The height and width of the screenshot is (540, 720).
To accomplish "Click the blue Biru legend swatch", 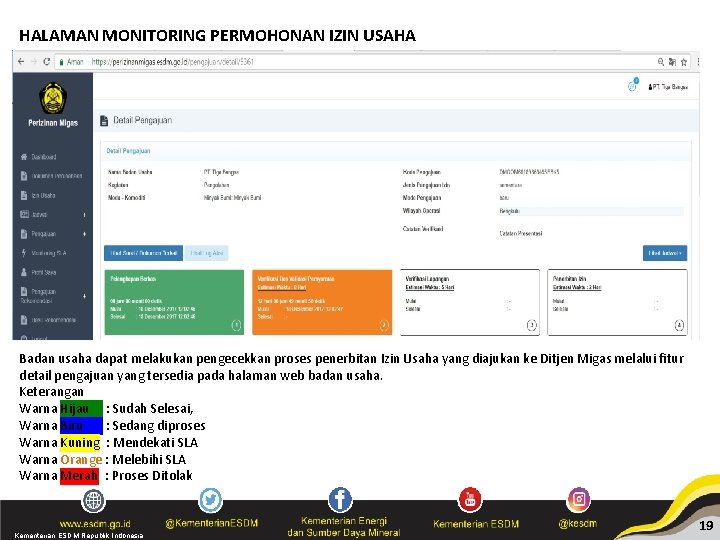I will pos(81,426).
